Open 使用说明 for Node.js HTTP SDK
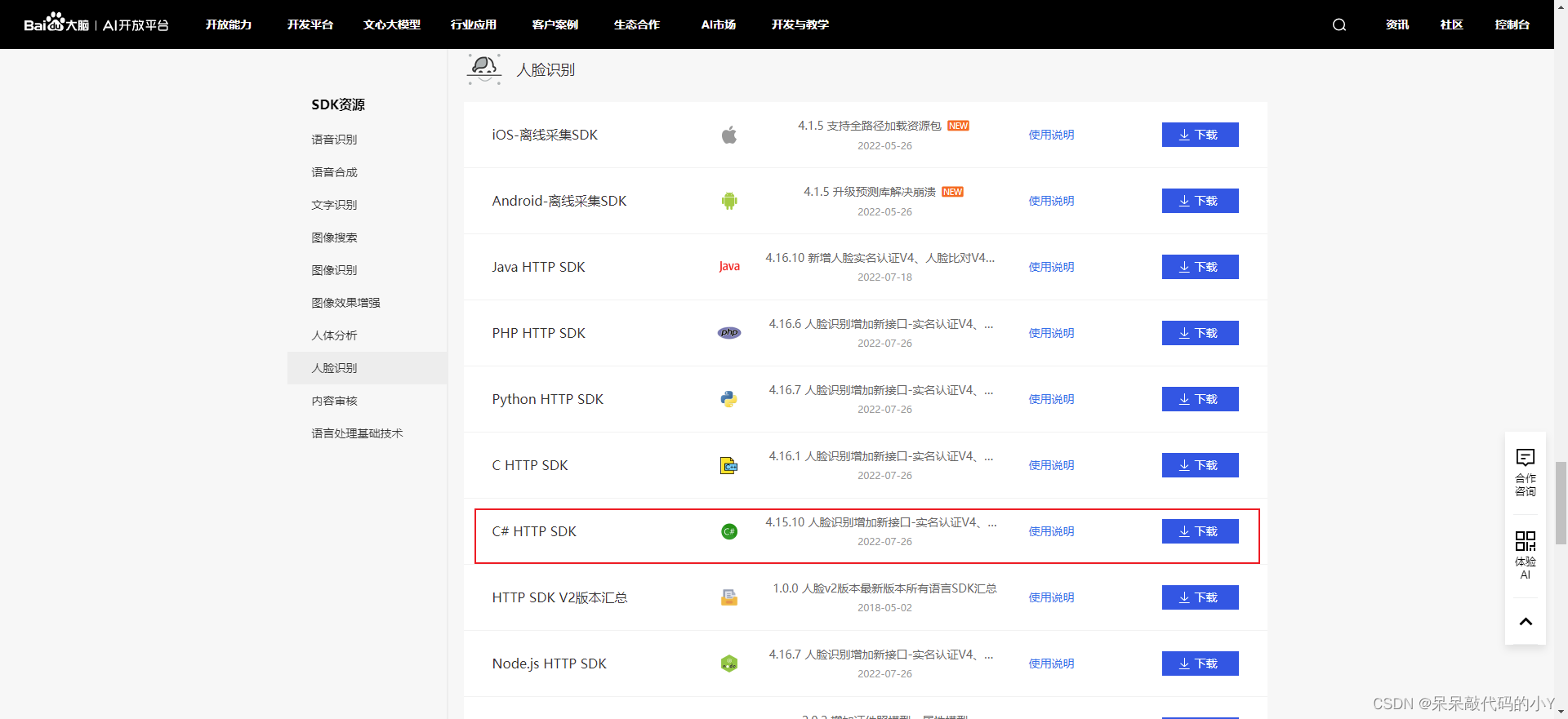 [1051, 664]
